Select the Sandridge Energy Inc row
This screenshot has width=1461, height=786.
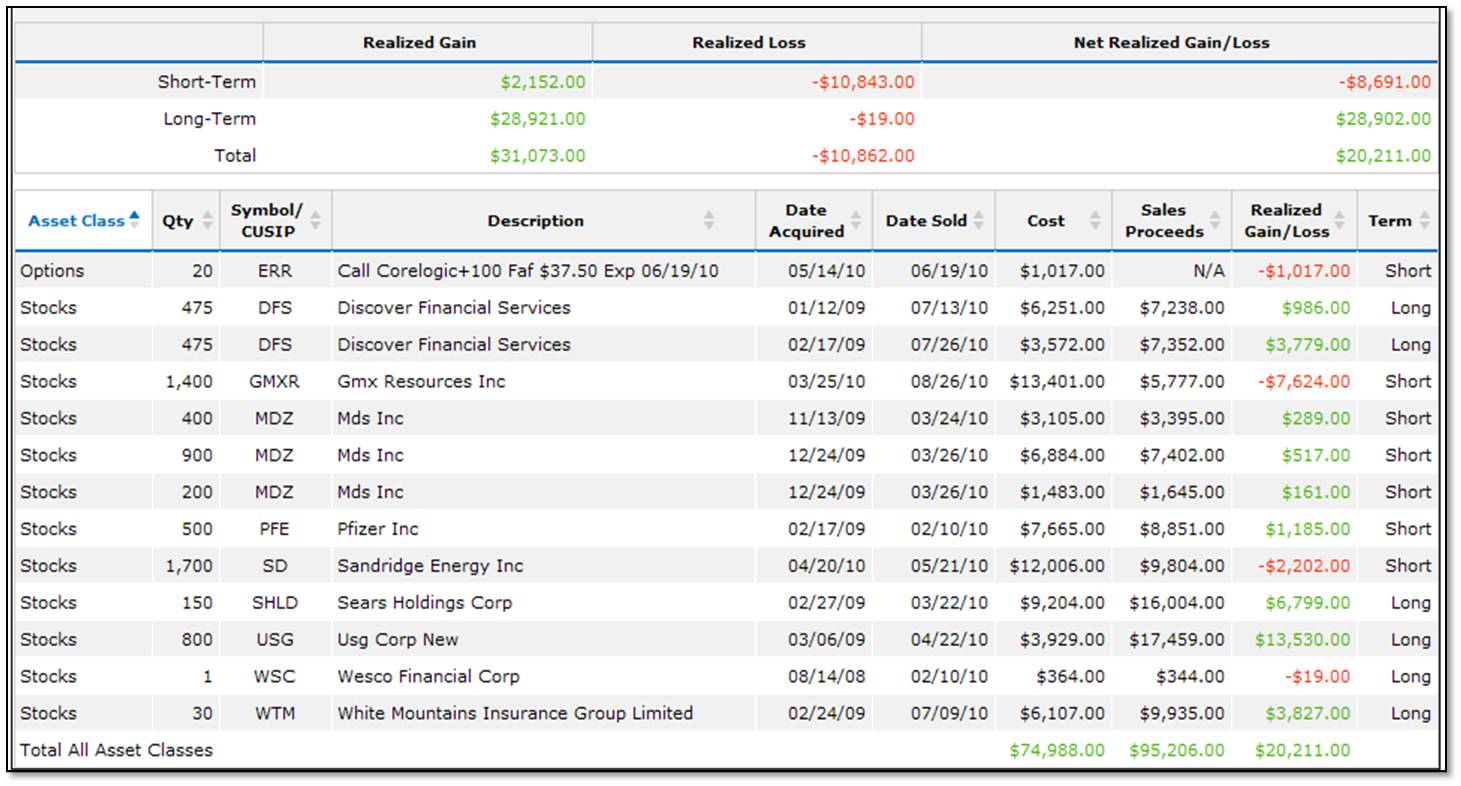point(430,566)
